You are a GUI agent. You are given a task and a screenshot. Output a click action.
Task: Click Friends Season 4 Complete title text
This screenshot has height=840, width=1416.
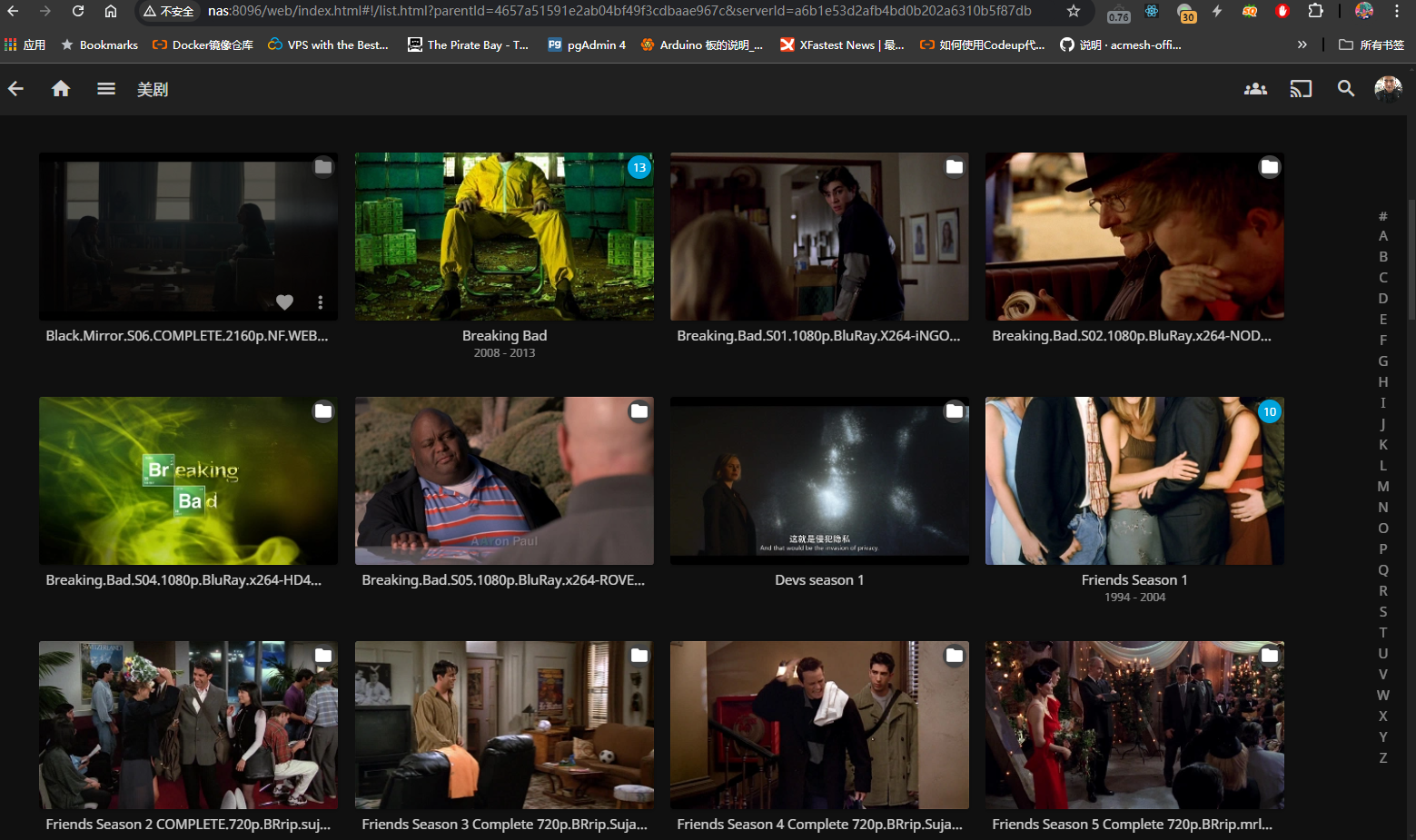[x=819, y=824]
